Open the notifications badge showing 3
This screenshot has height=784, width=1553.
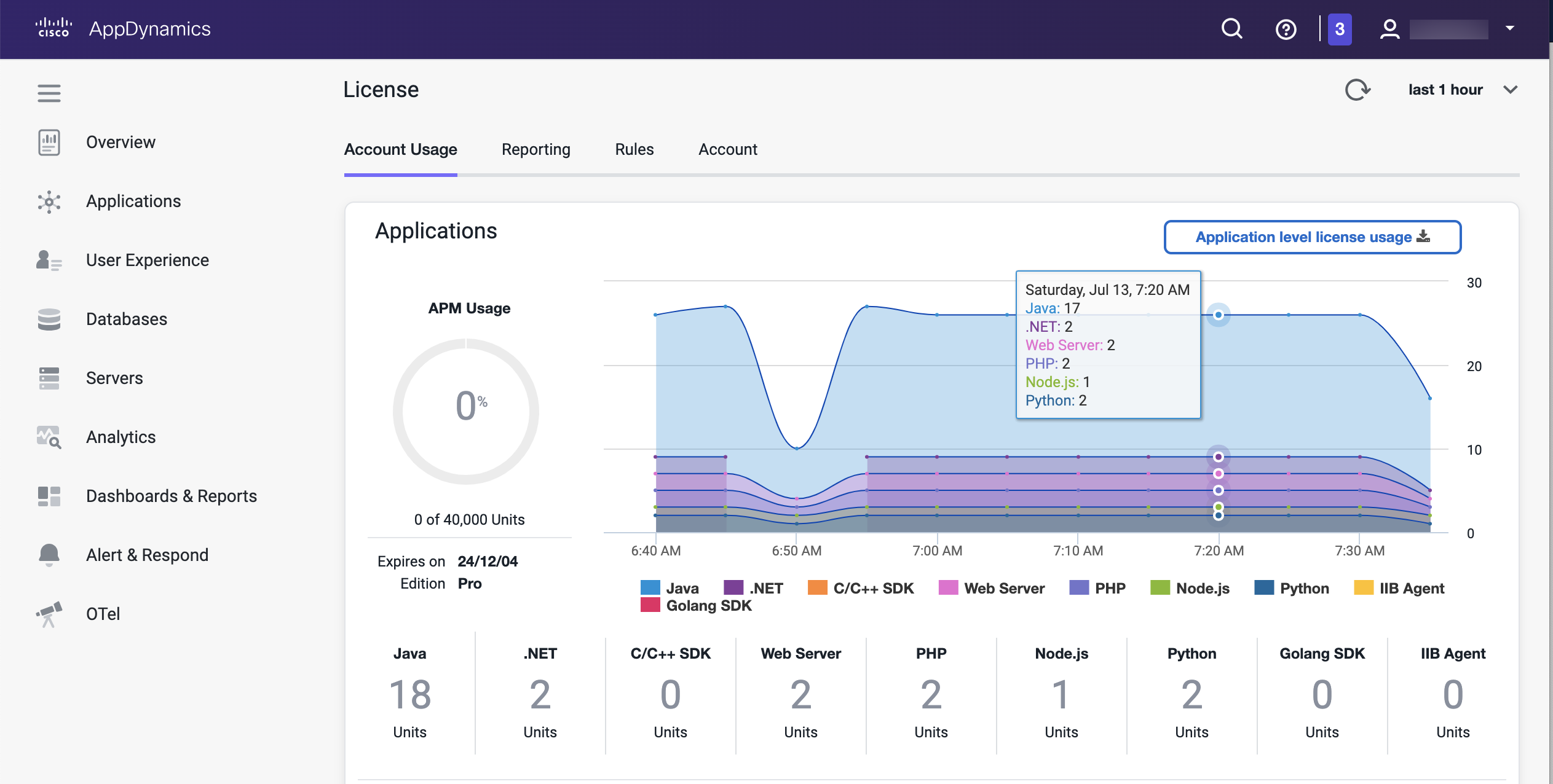tap(1340, 29)
